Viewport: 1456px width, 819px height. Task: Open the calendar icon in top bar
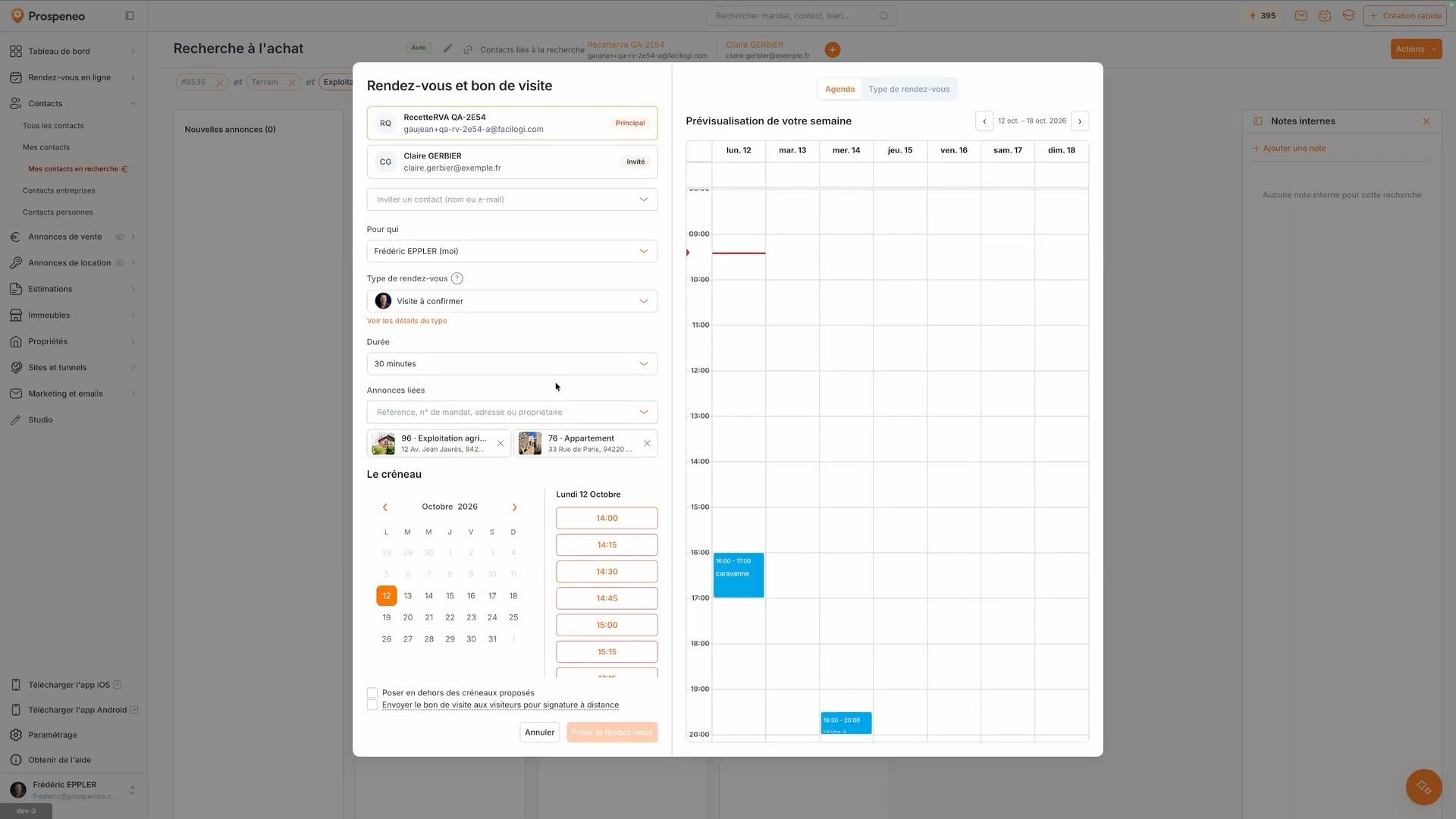pos(1325,16)
